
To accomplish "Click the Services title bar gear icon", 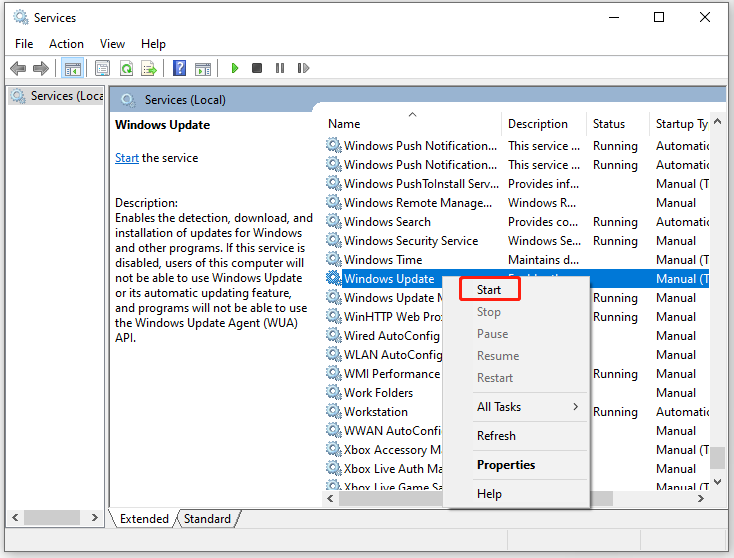I will click(x=21, y=17).
